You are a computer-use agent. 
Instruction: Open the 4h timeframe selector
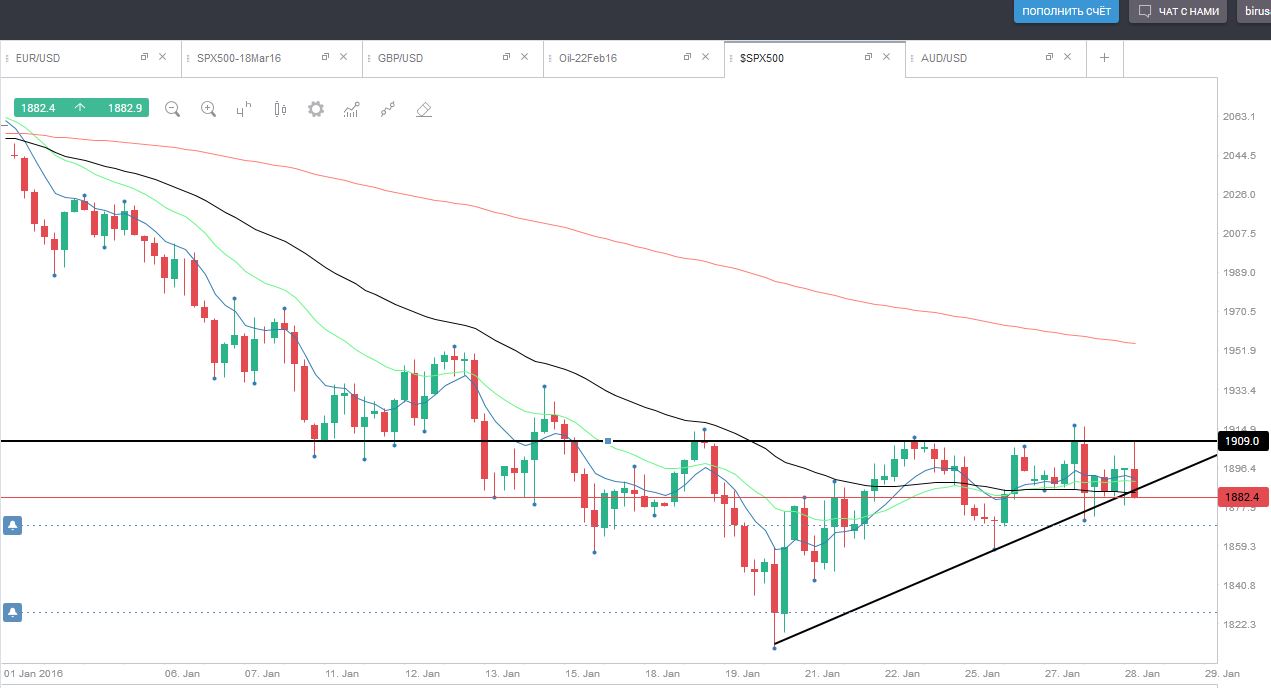click(x=244, y=109)
